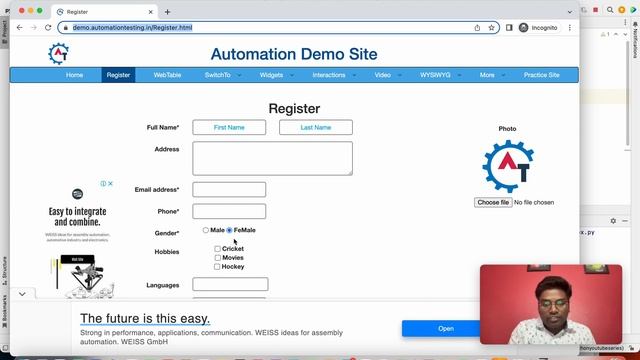This screenshot has height=360, width=640.
Task: Expand the SwitchTo menu
Action: point(222,75)
